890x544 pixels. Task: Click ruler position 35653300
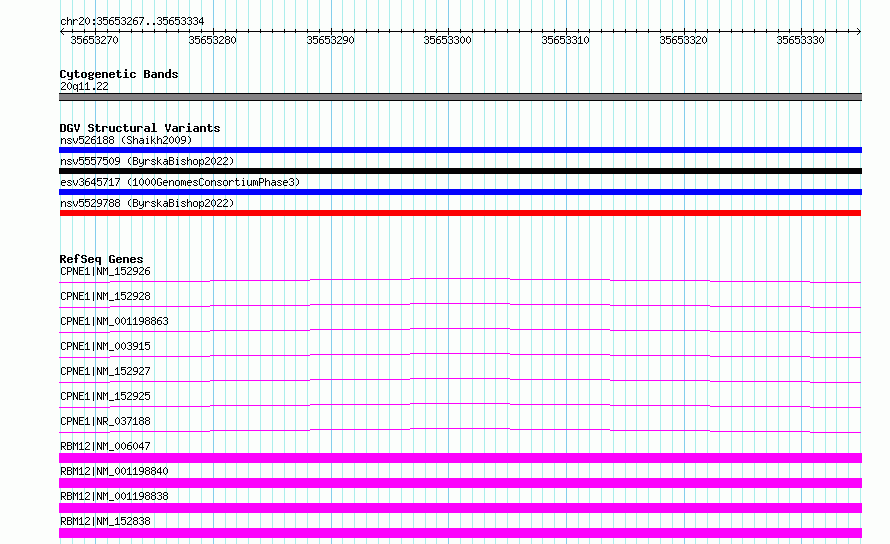pos(447,40)
